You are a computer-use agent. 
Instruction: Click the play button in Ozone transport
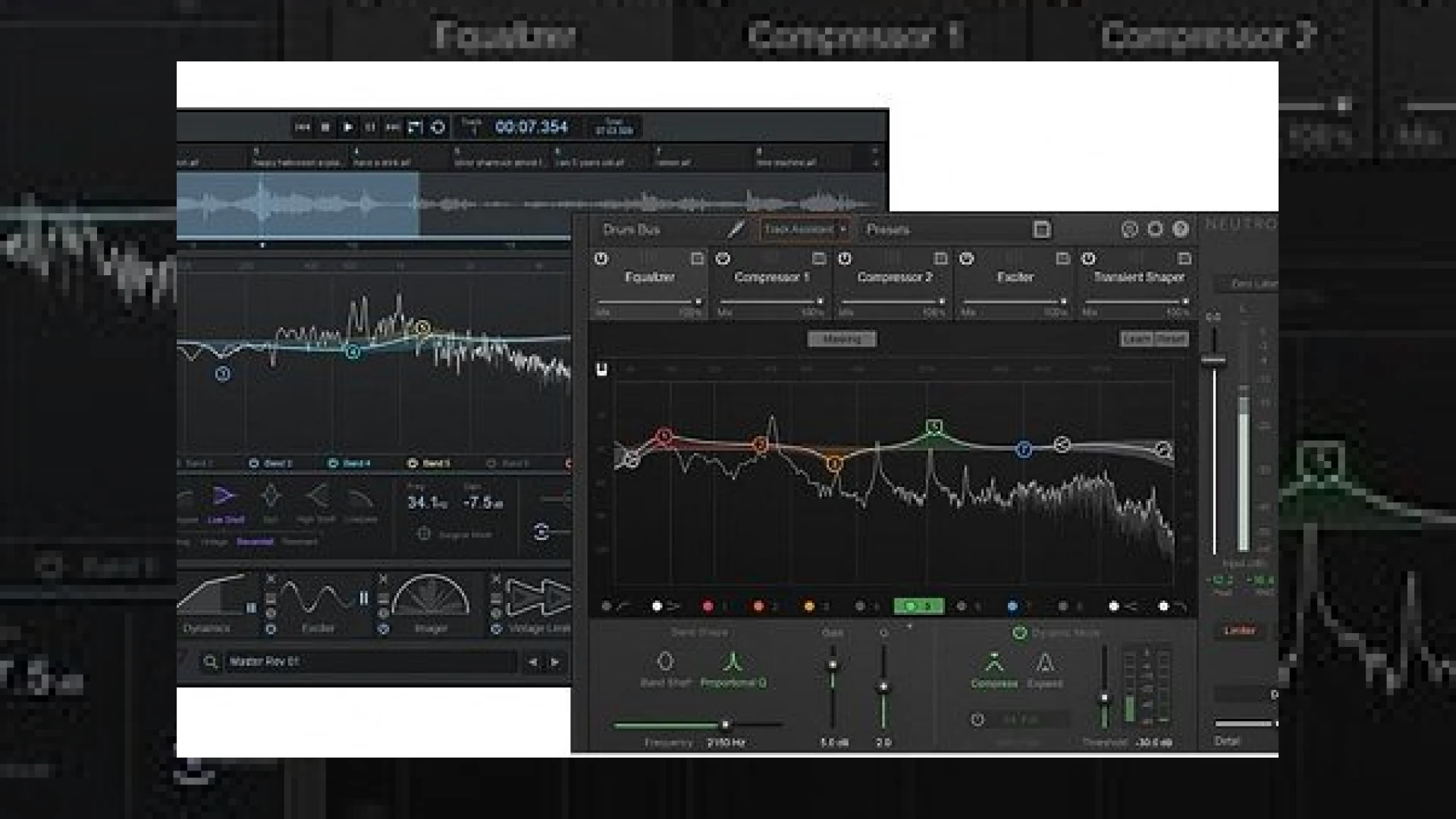[x=348, y=127]
